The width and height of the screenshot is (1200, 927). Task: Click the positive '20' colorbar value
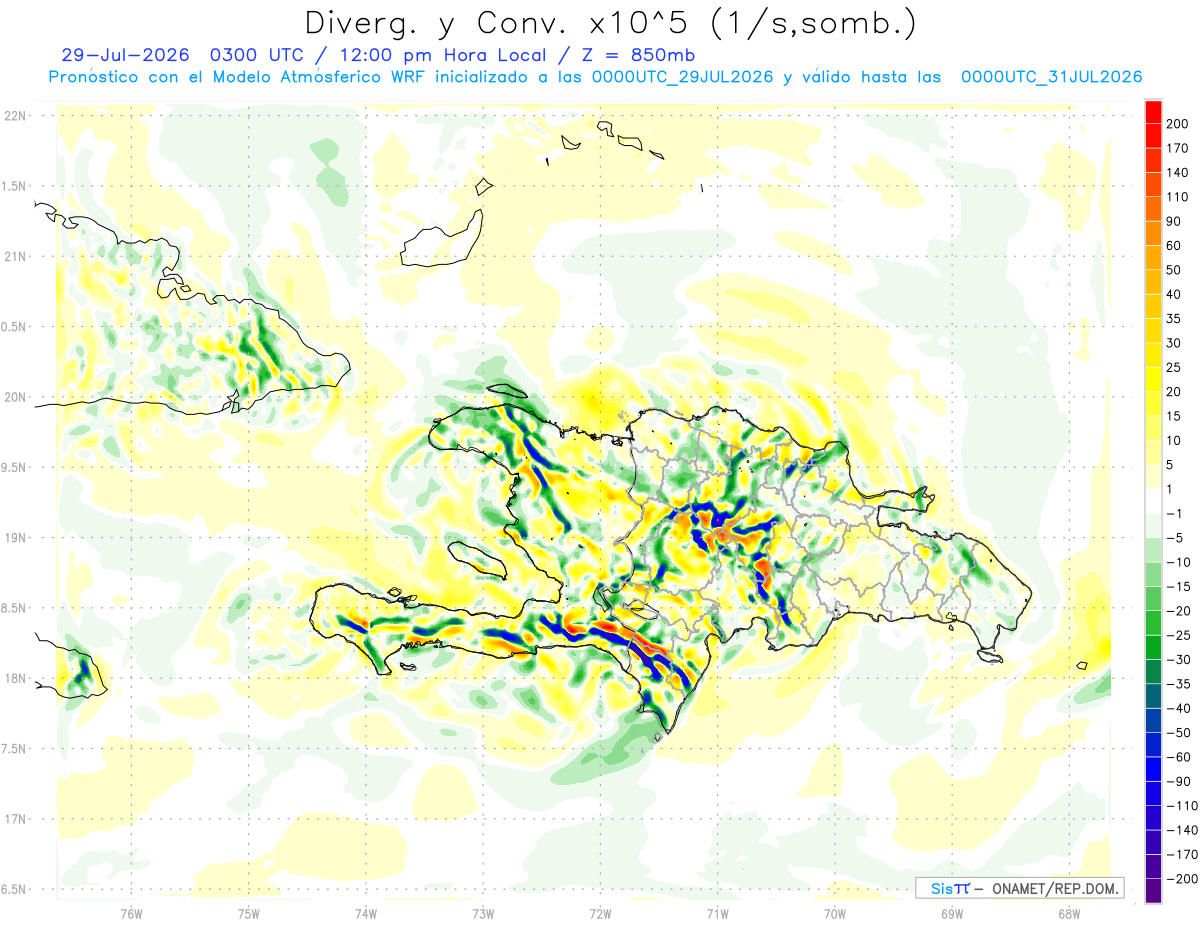pyautogui.click(x=1175, y=392)
